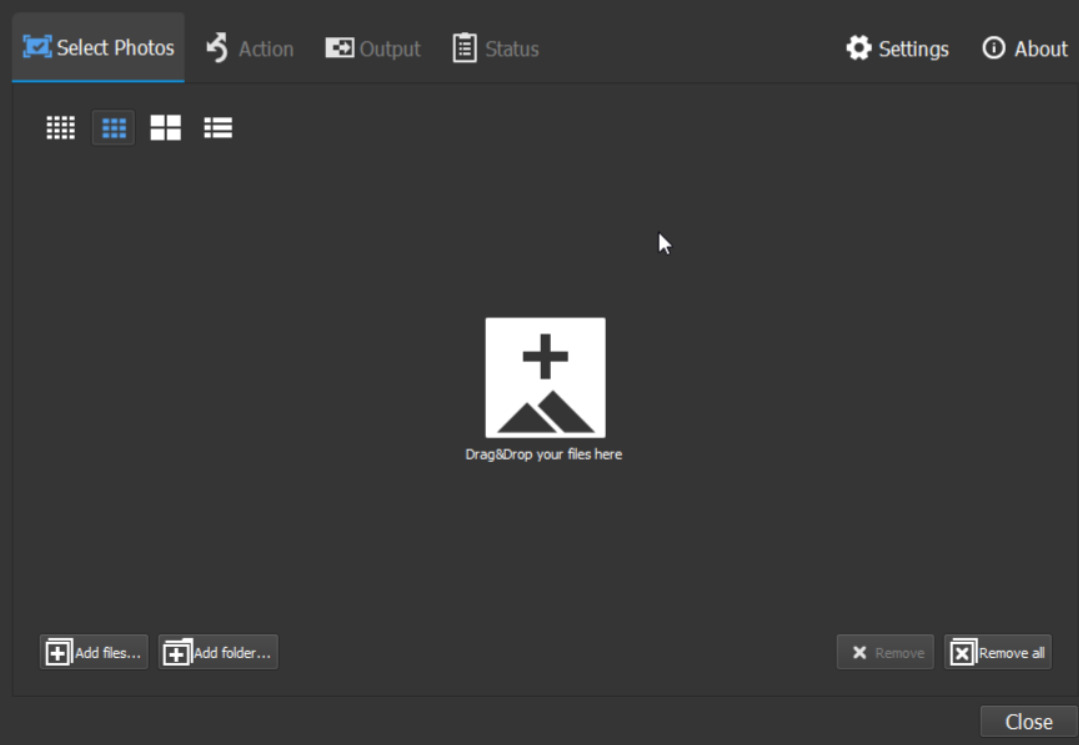Image resolution: width=1079 pixels, height=745 pixels.
Task: Click the Remove button
Action: pyautogui.click(x=885, y=652)
